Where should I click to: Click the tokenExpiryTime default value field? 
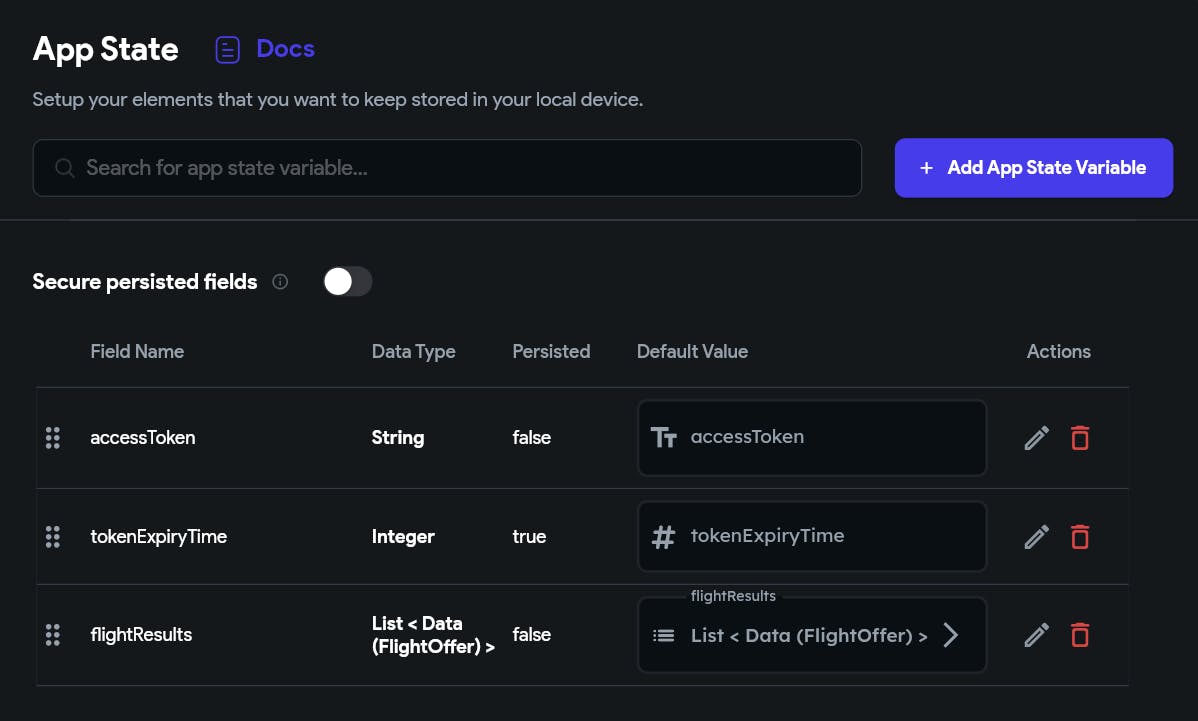812,537
